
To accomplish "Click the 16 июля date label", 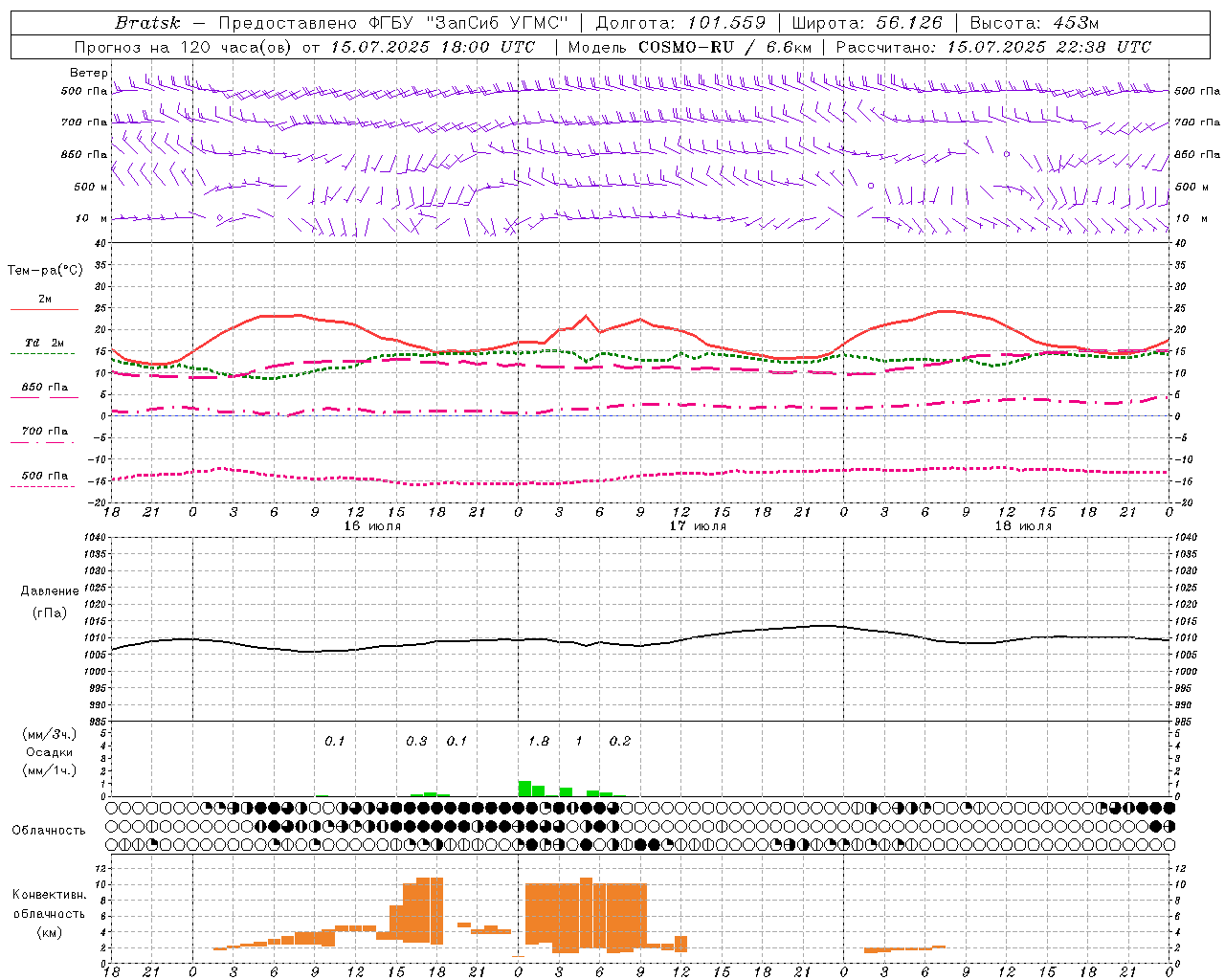I will tap(372, 526).
